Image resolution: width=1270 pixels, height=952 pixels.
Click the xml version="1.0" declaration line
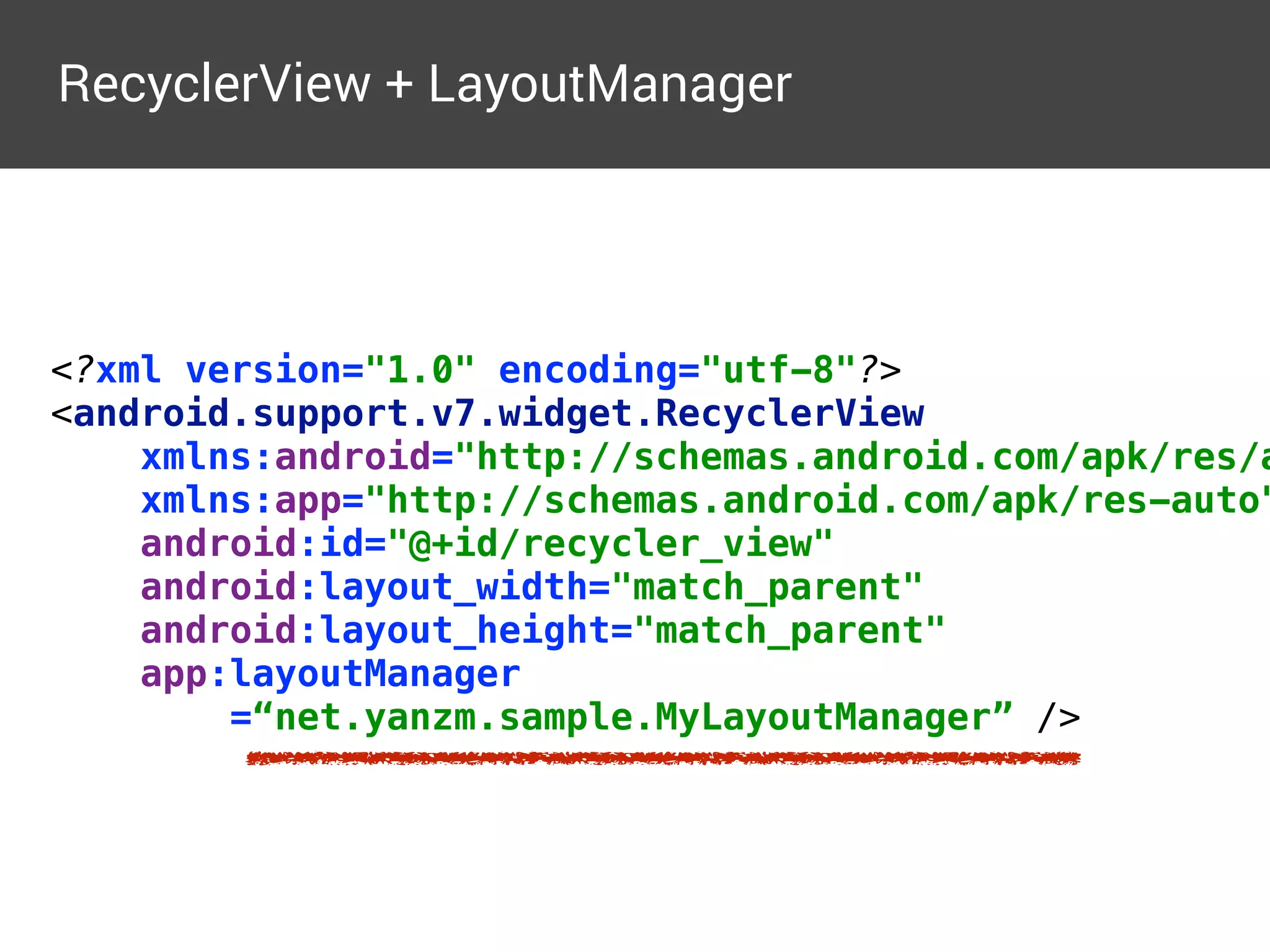coord(476,370)
